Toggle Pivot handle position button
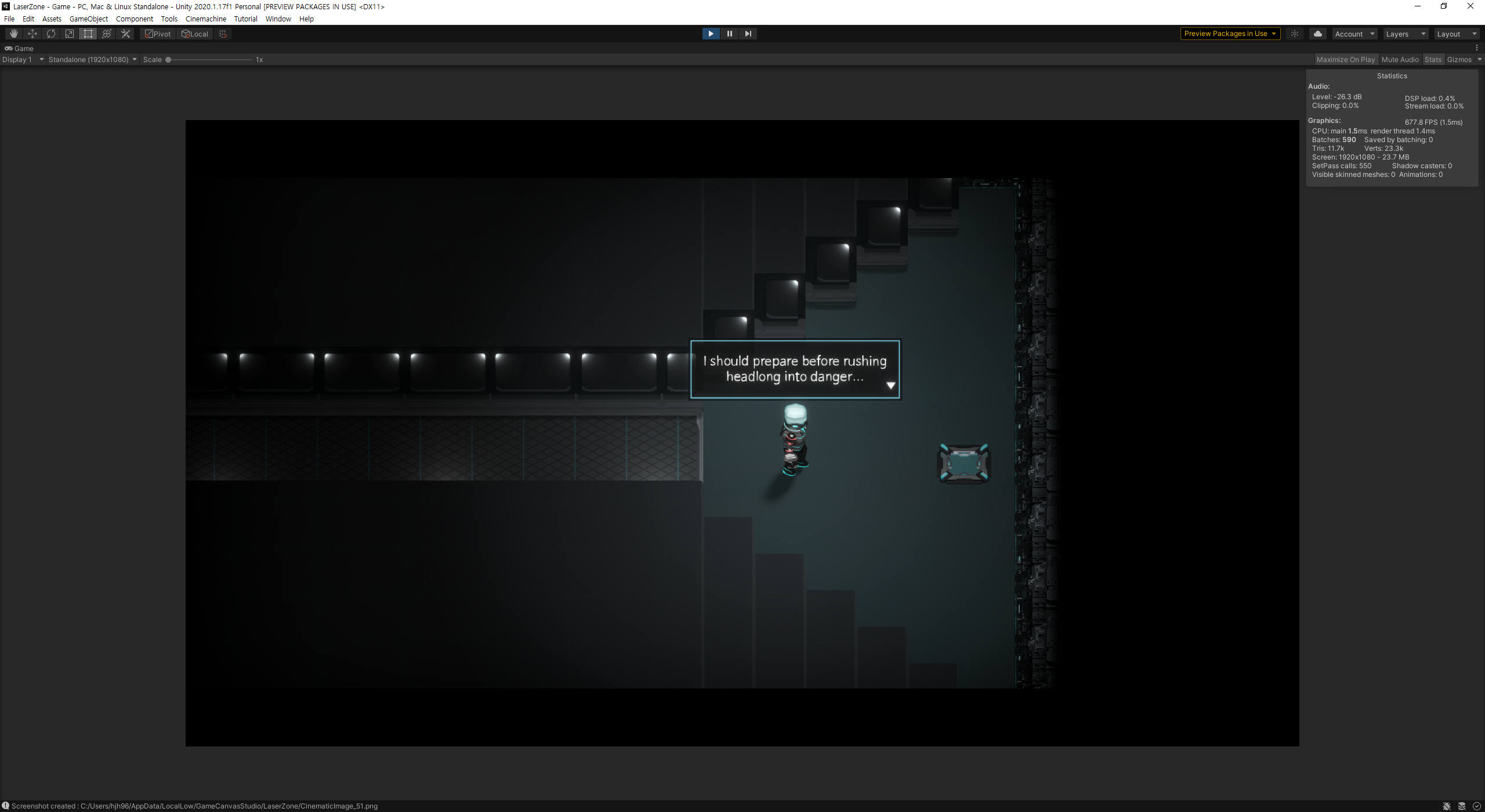Screen dimensions: 1485x812 pyautogui.click(x=158, y=34)
